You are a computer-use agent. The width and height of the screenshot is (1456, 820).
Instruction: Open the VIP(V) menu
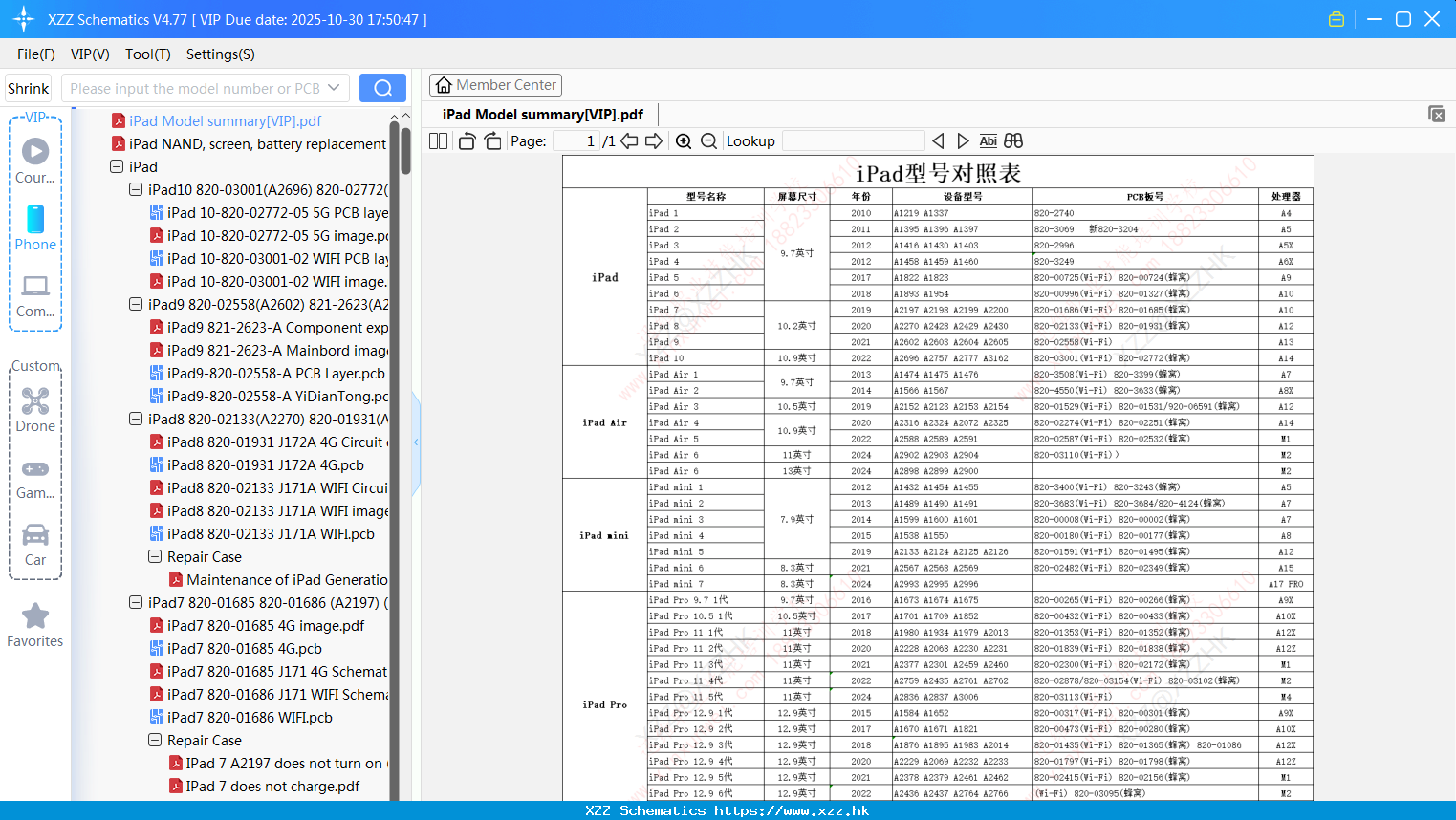point(90,54)
